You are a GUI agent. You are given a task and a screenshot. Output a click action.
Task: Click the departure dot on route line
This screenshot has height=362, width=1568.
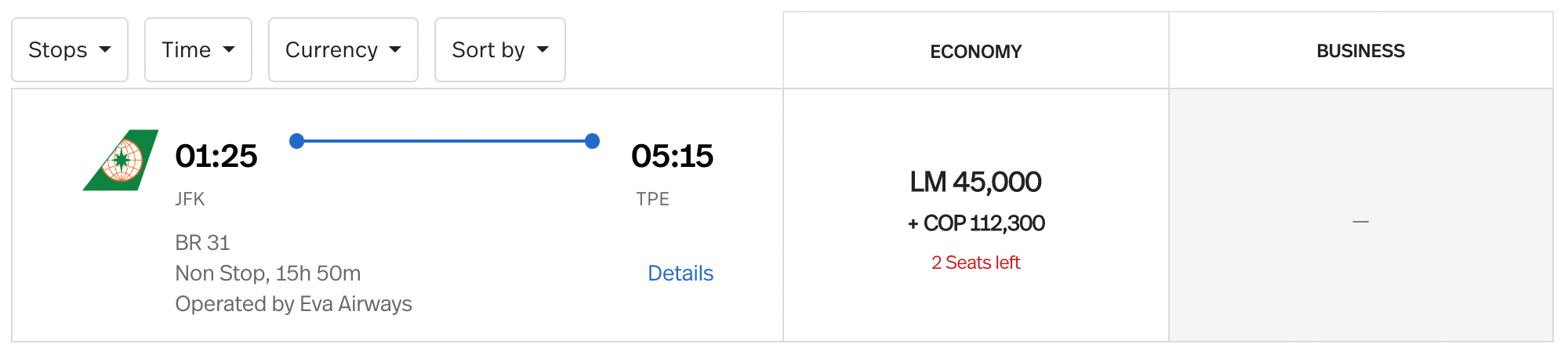[x=296, y=141]
